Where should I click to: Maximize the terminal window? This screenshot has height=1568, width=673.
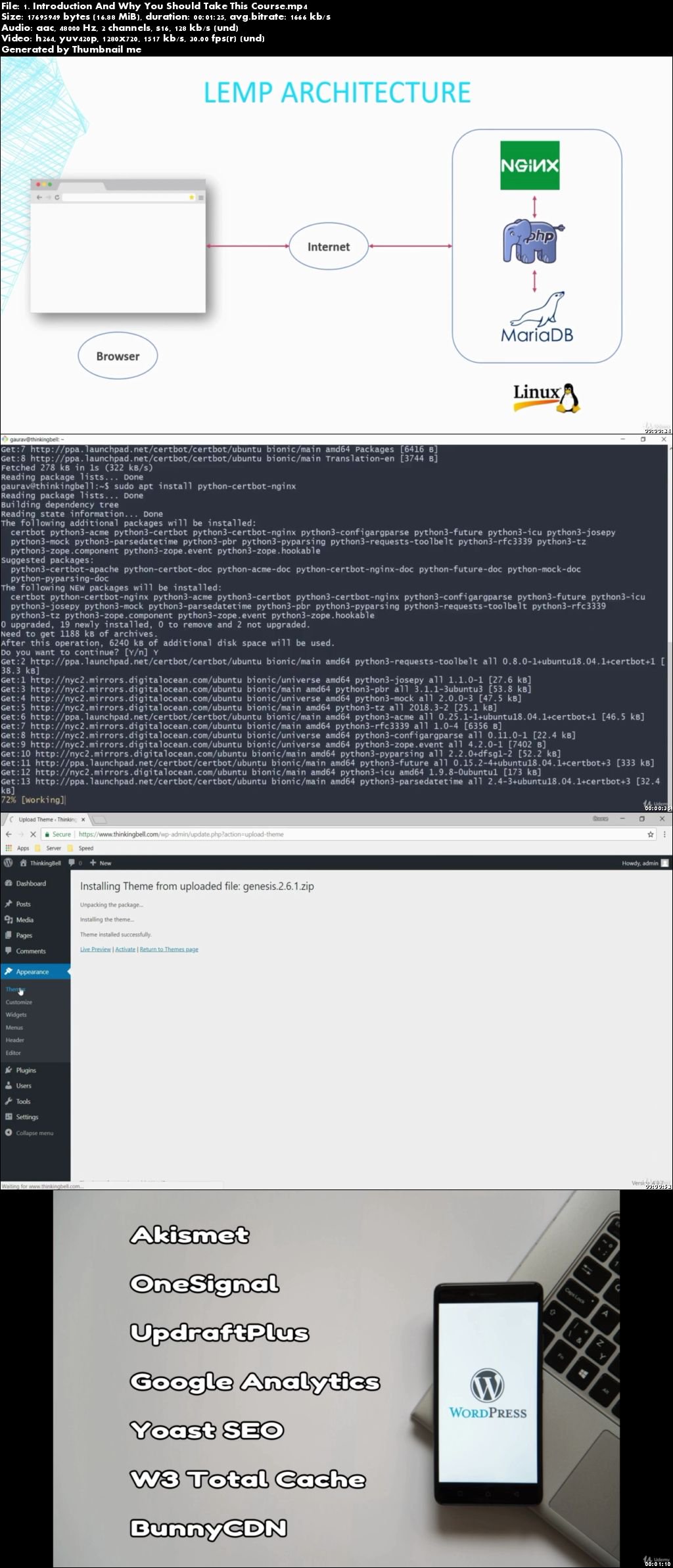point(643,439)
